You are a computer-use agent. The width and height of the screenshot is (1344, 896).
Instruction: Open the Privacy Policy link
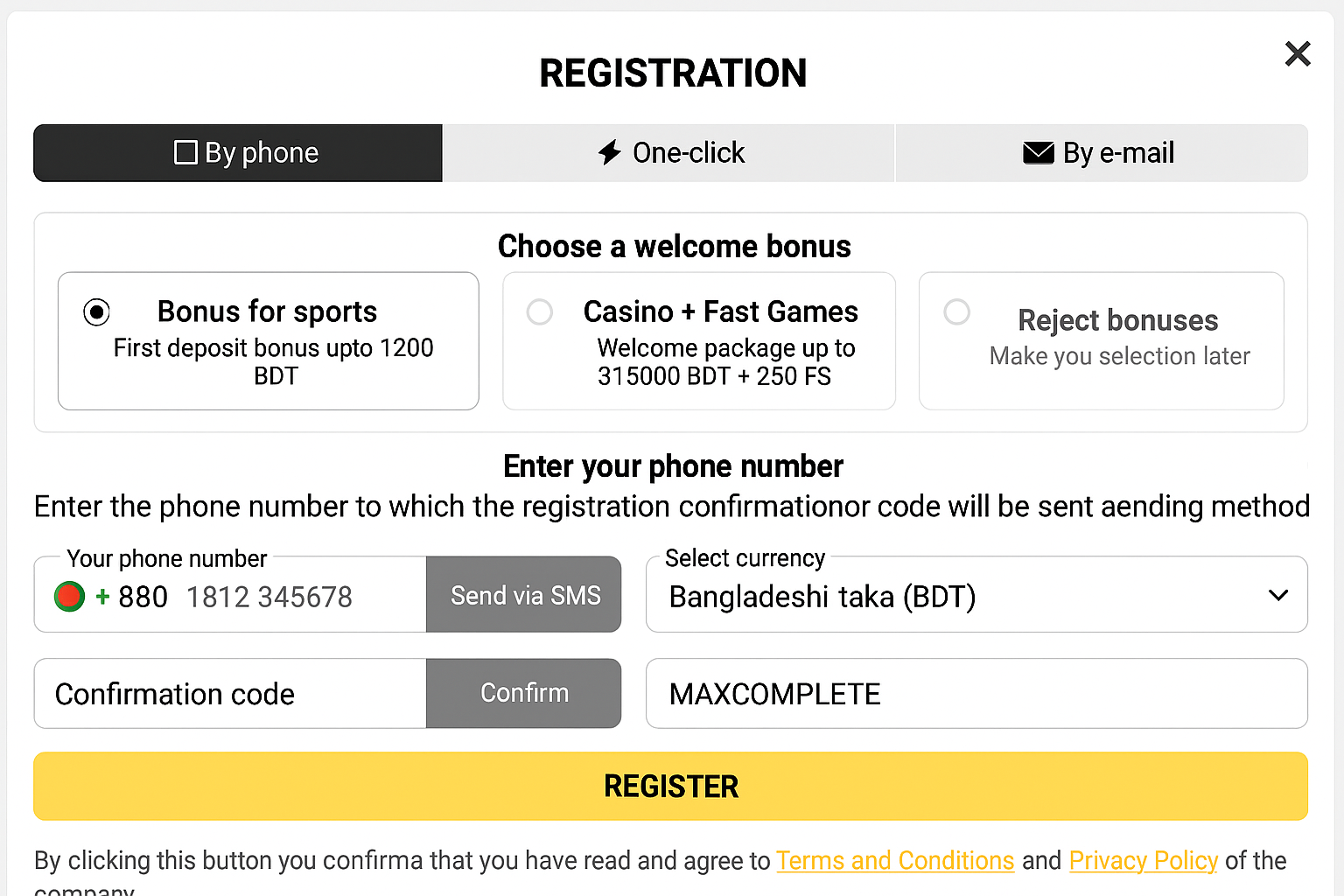pyautogui.click(x=1143, y=861)
